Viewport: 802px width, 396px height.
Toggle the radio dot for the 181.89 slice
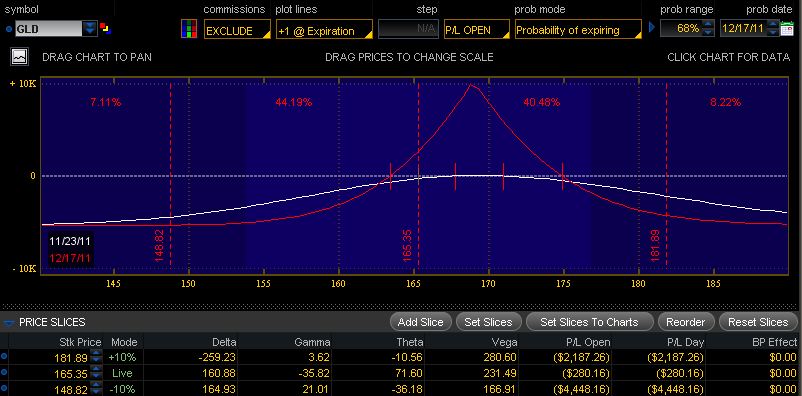[5, 357]
